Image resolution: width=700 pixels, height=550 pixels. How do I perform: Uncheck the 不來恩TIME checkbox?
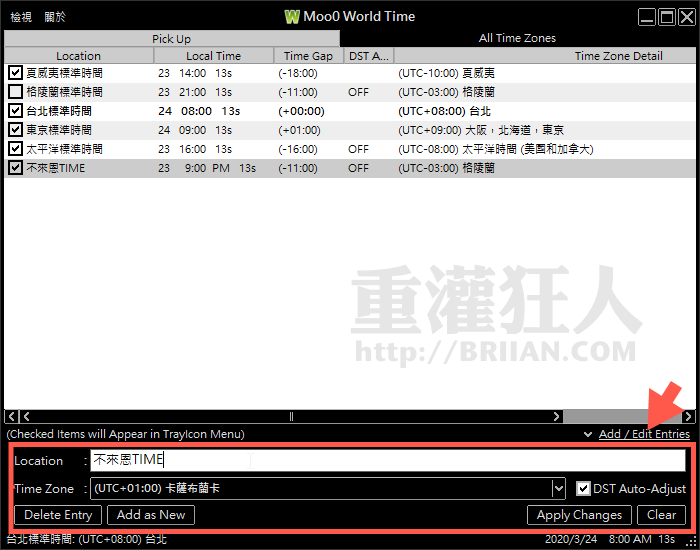15,167
